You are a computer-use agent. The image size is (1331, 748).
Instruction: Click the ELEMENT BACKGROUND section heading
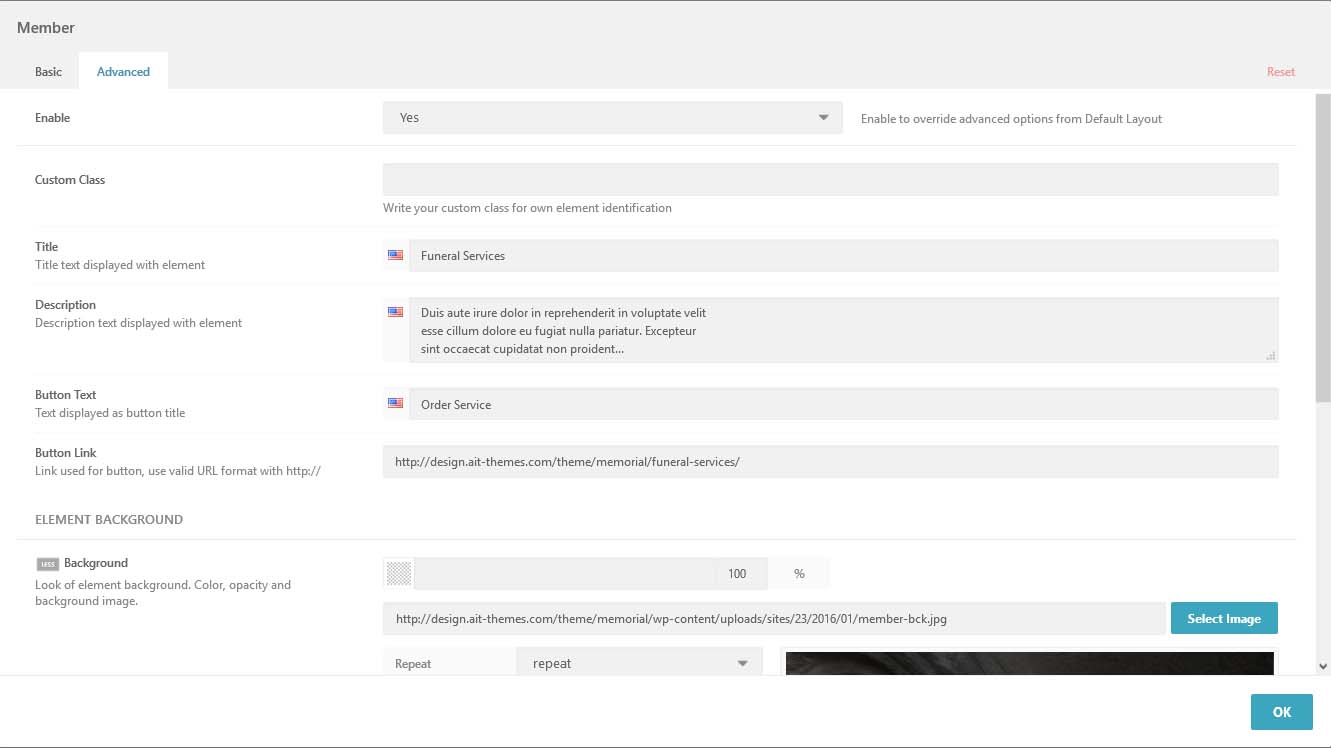[x=109, y=520]
